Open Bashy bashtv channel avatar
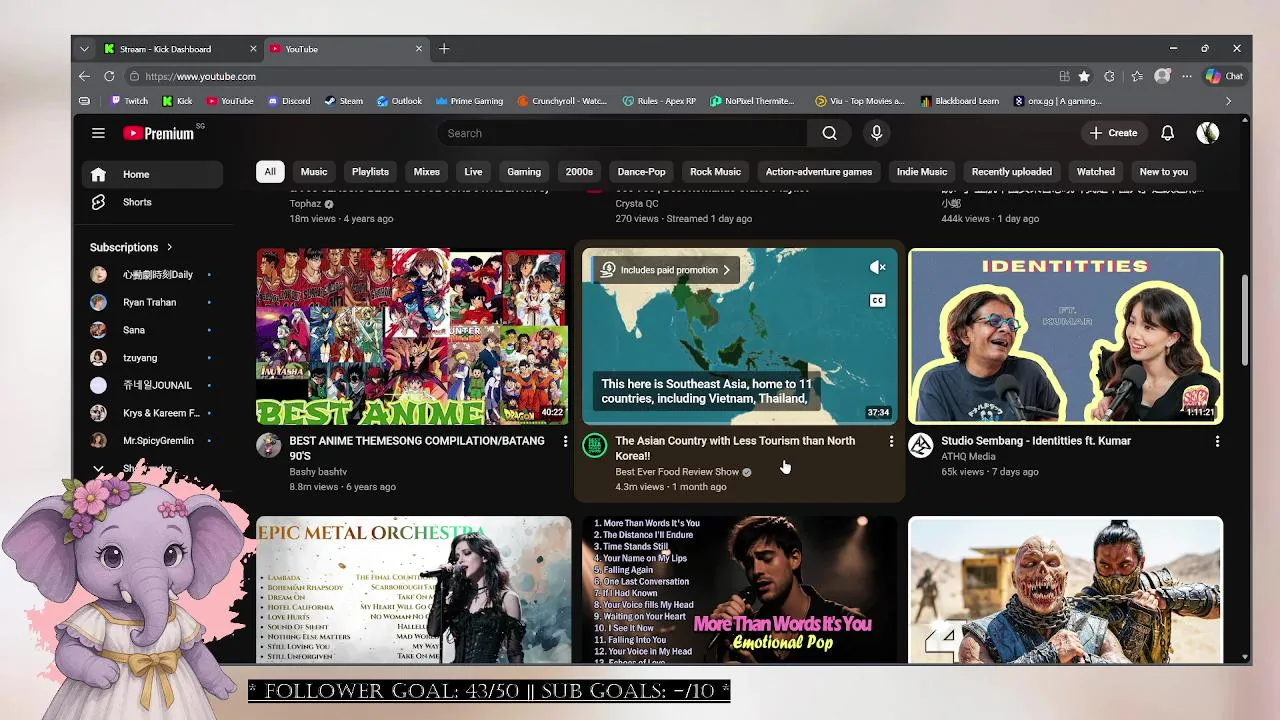The width and height of the screenshot is (1280, 720). (x=269, y=445)
